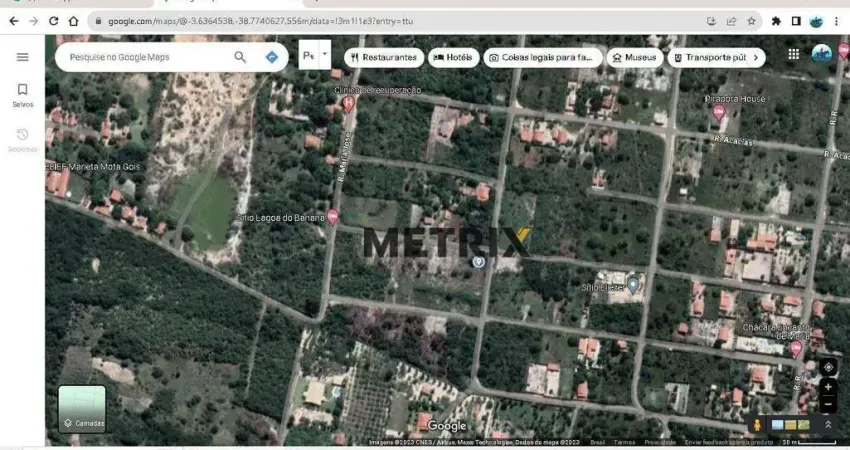
Task: Share this page from address bar
Action: (731, 21)
